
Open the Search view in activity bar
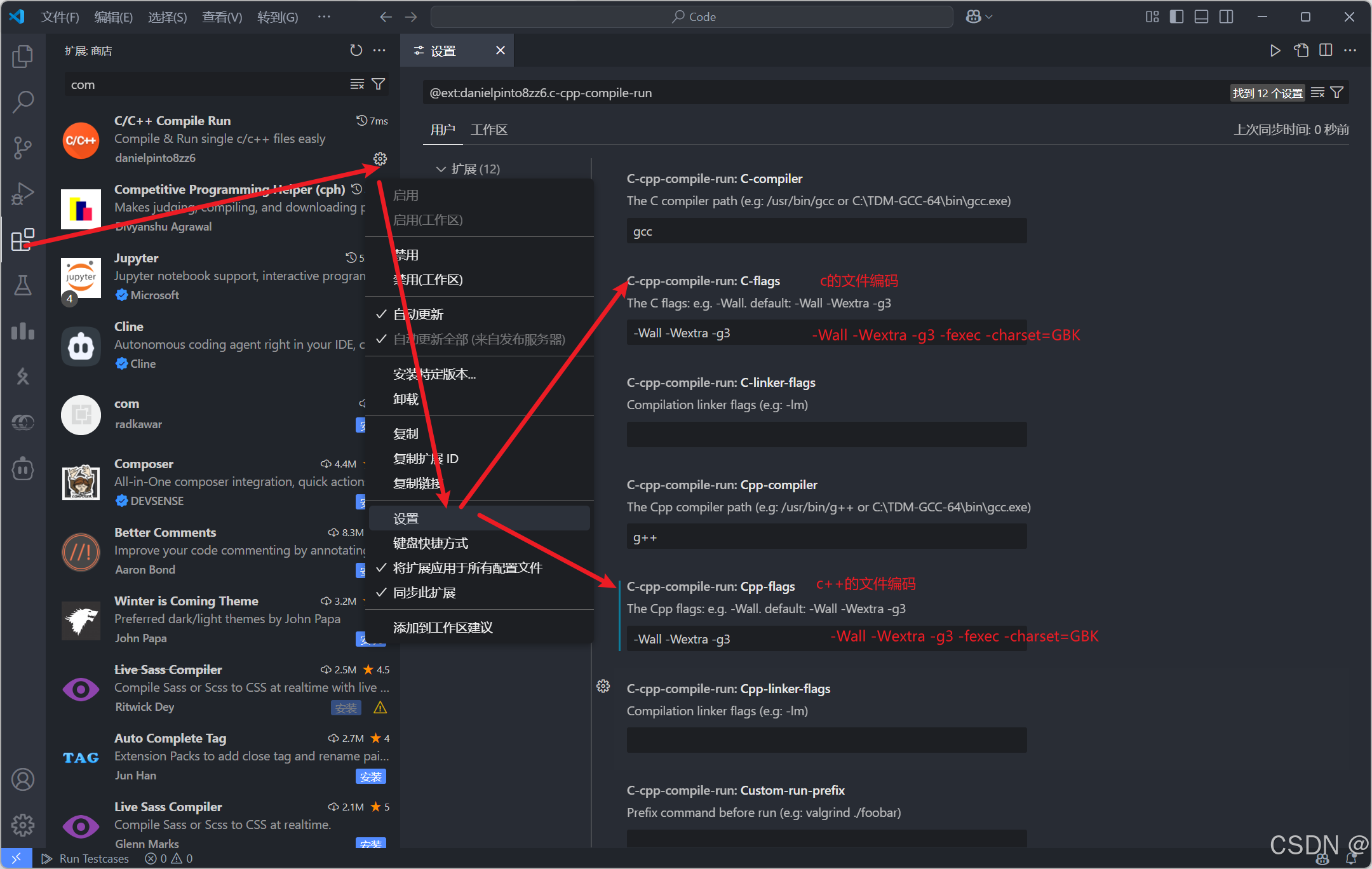(x=23, y=102)
